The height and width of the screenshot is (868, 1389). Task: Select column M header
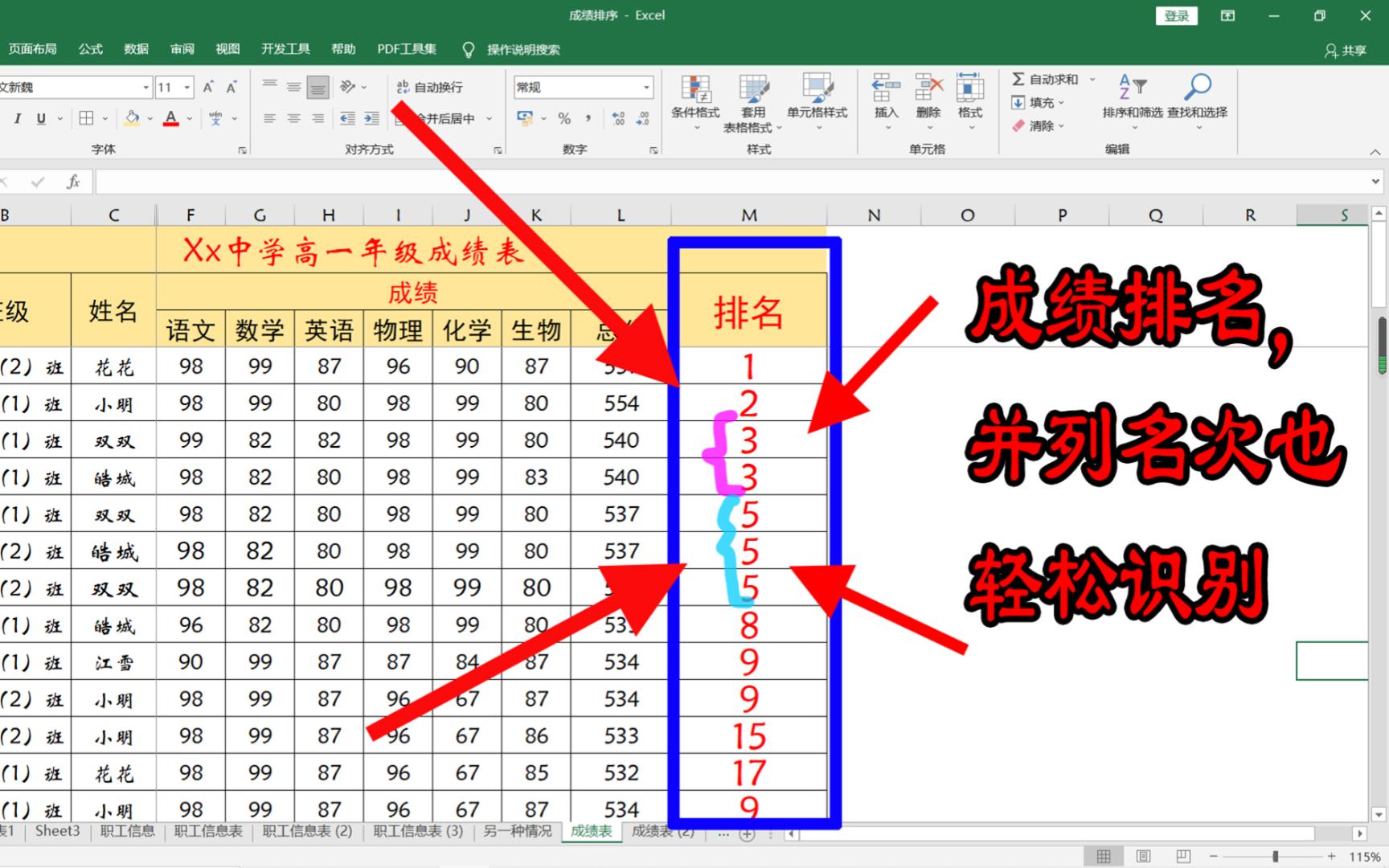tap(749, 215)
